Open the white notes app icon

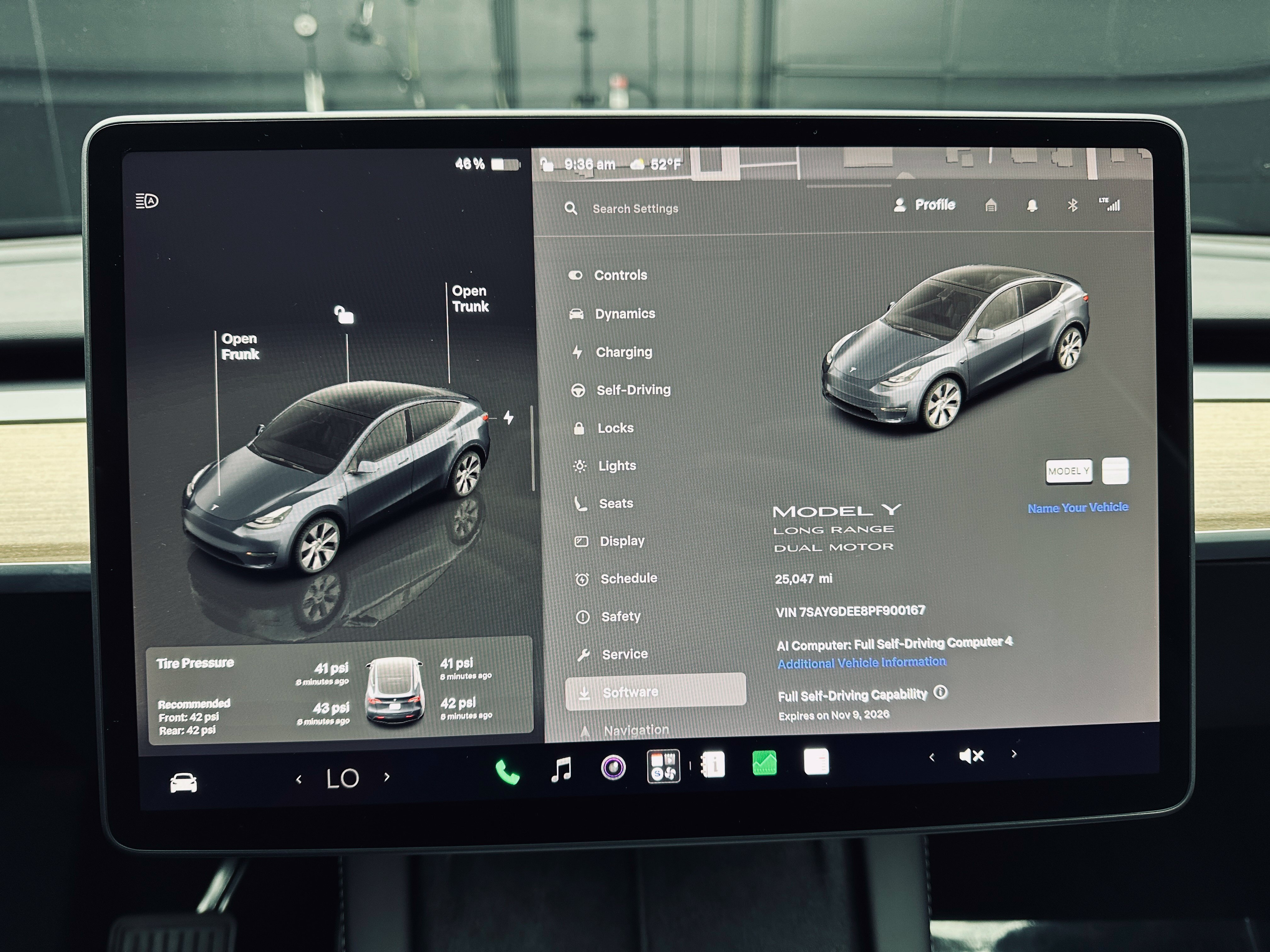[816, 762]
